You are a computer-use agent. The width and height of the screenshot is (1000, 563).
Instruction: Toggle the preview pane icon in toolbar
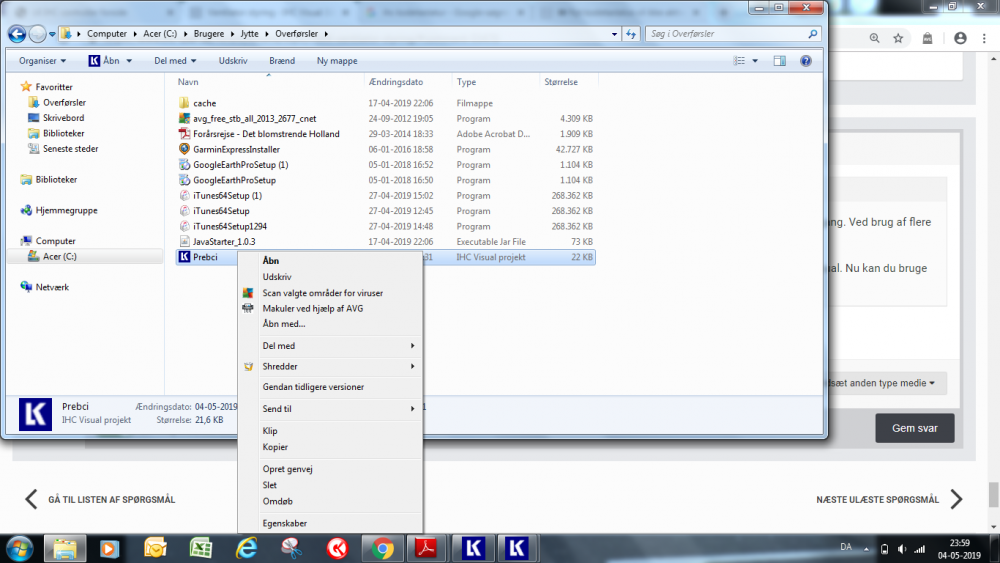tap(780, 61)
